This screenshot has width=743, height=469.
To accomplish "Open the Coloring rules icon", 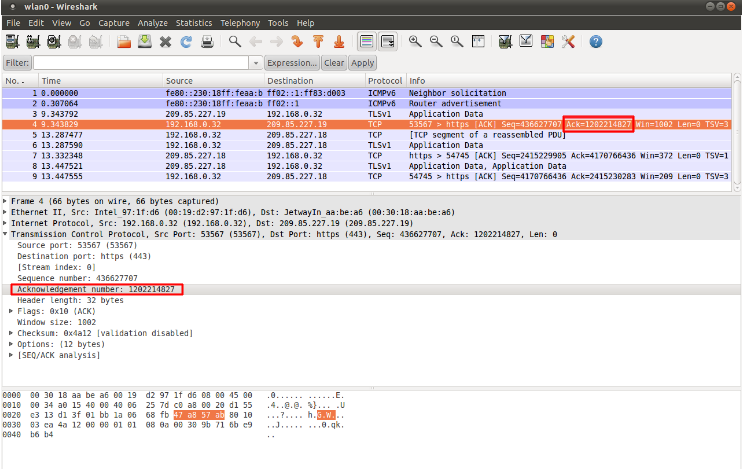I will click(547, 42).
